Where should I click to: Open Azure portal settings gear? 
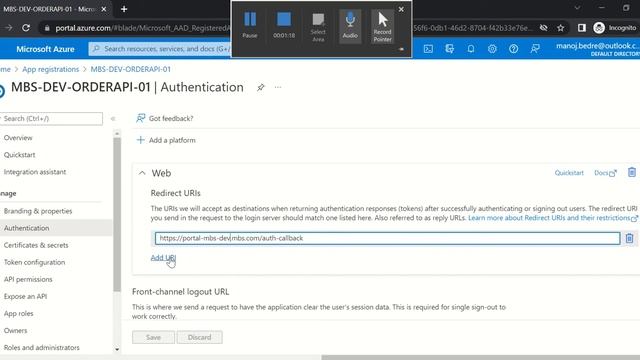tap(492, 49)
